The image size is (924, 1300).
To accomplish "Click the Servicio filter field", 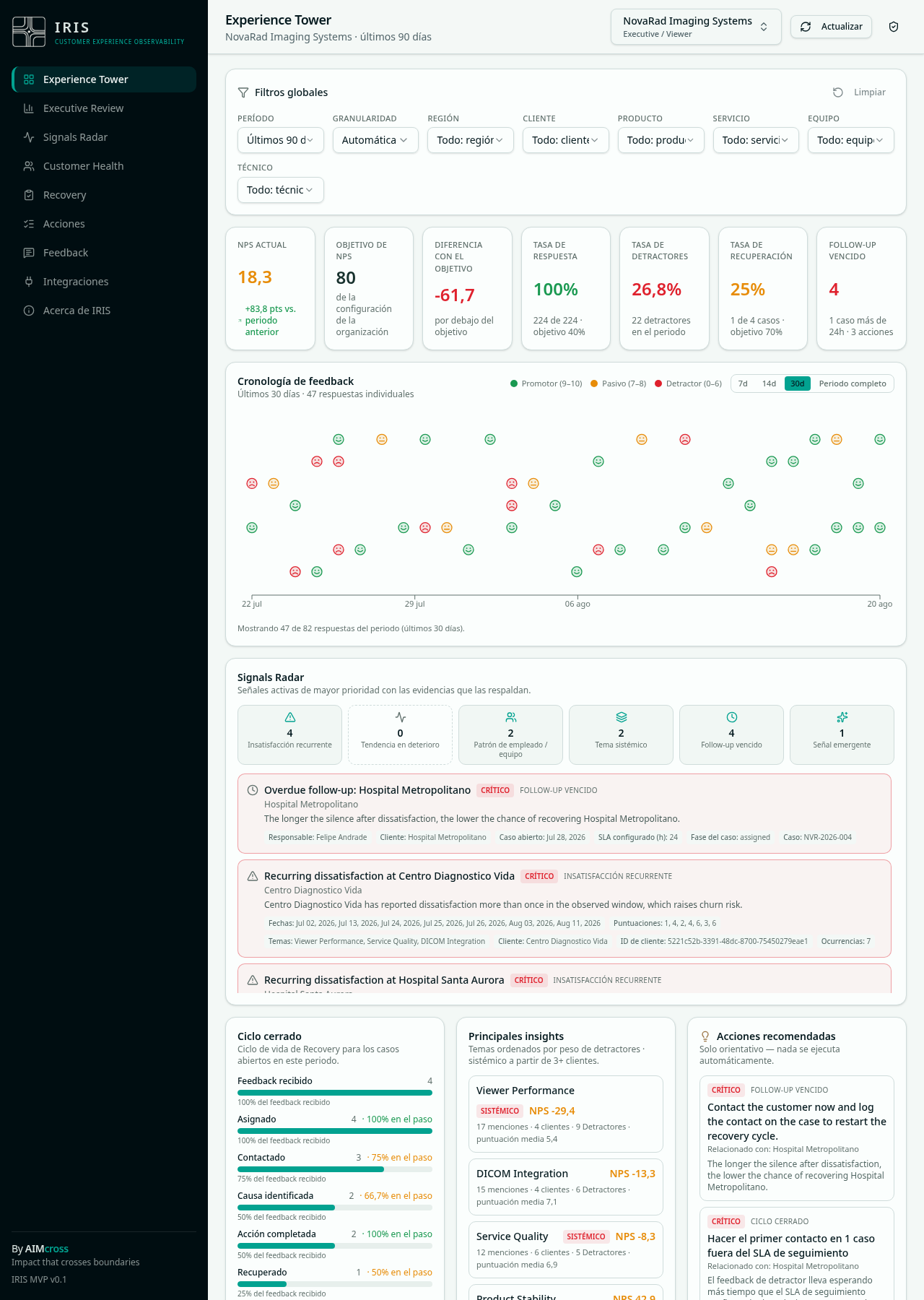I will point(756,140).
